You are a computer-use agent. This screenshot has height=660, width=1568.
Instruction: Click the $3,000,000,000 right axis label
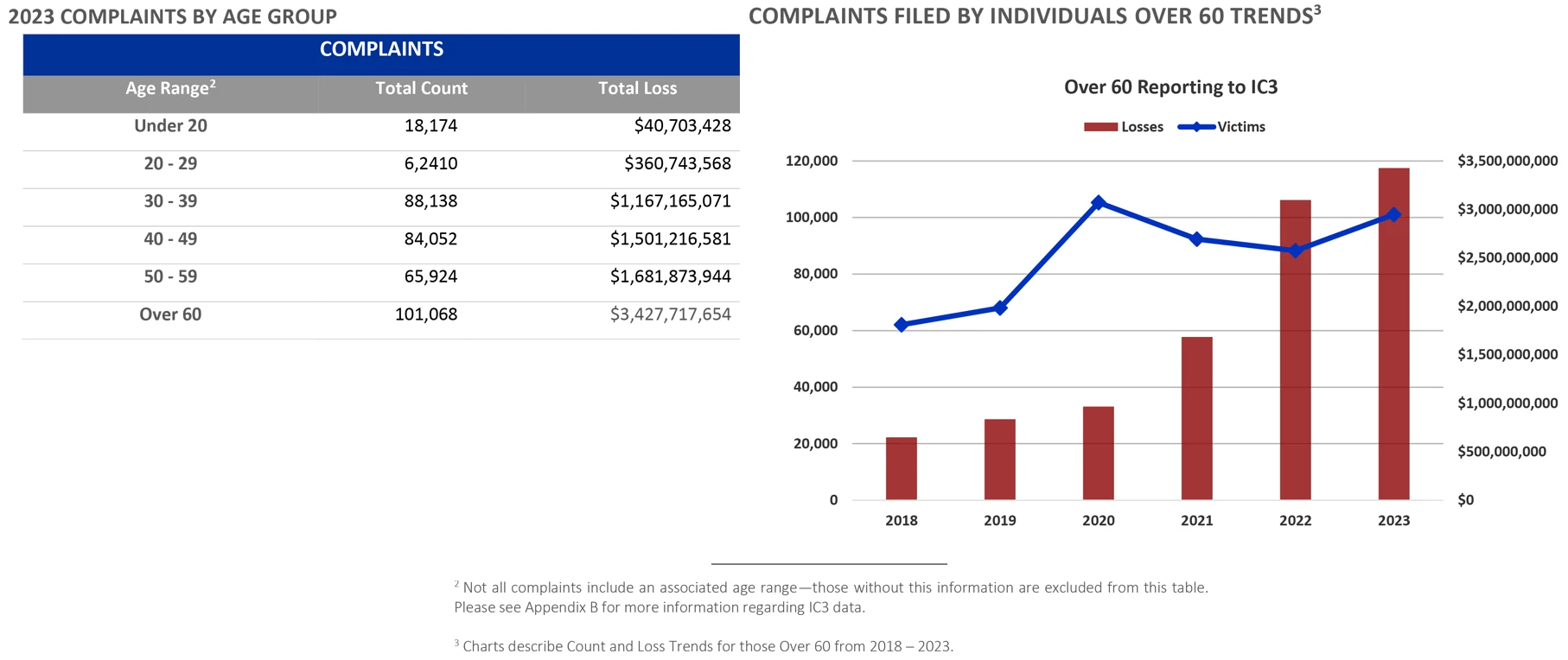(x=1507, y=209)
